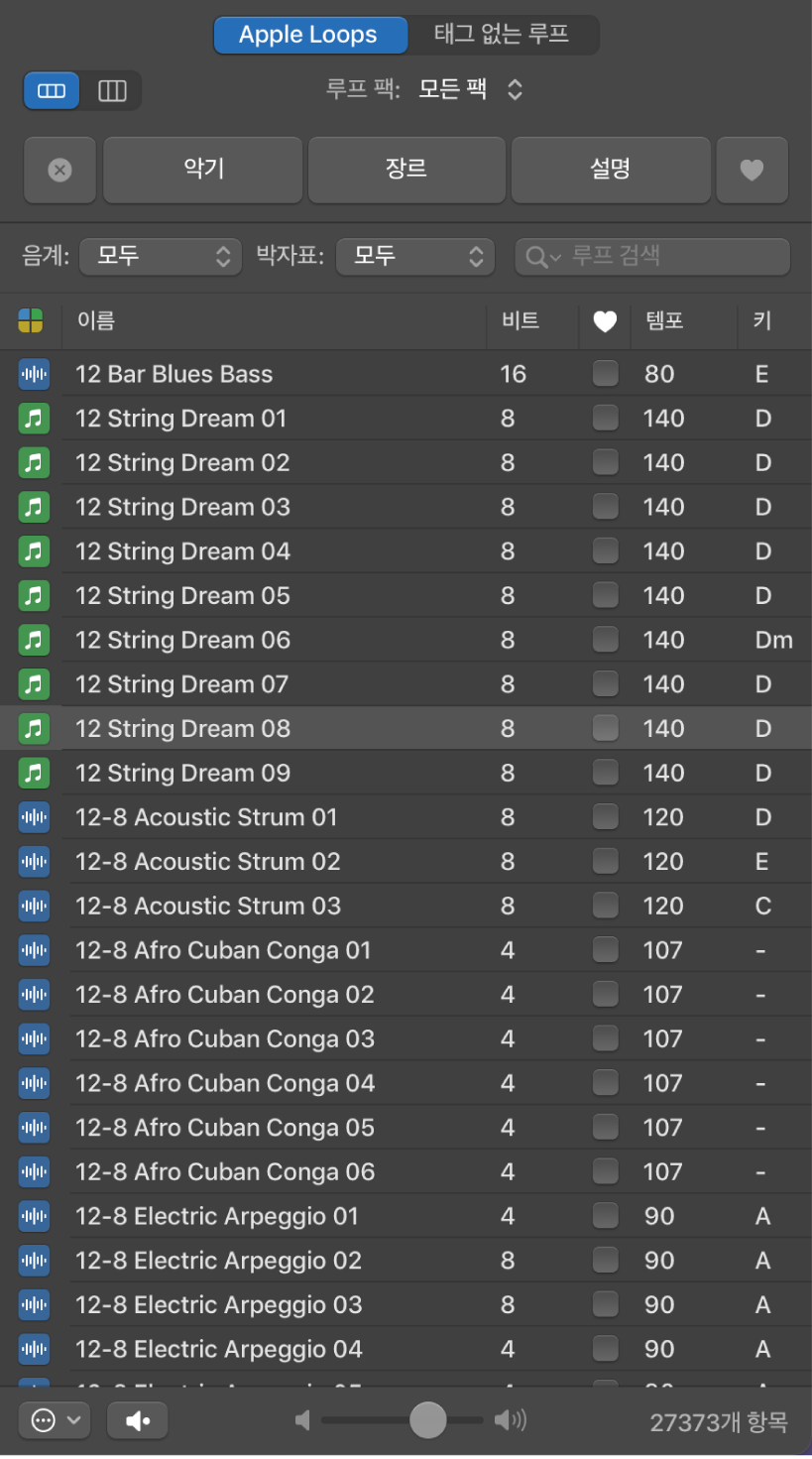The width and height of the screenshot is (812, 1459).
Task: Open the 박자표 time signature dropdown
Action: point(415,257)
